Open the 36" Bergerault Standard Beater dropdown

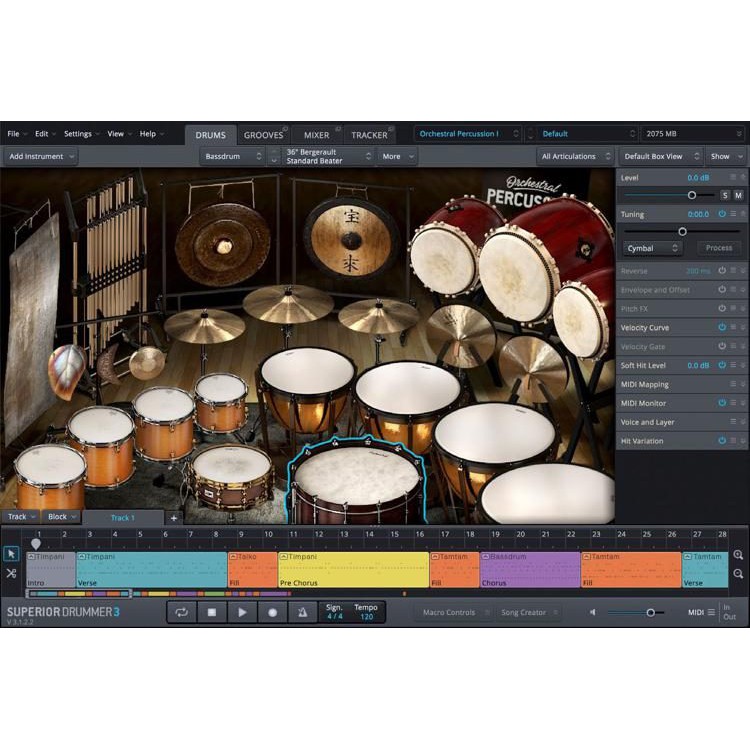[x=327, y=156]
